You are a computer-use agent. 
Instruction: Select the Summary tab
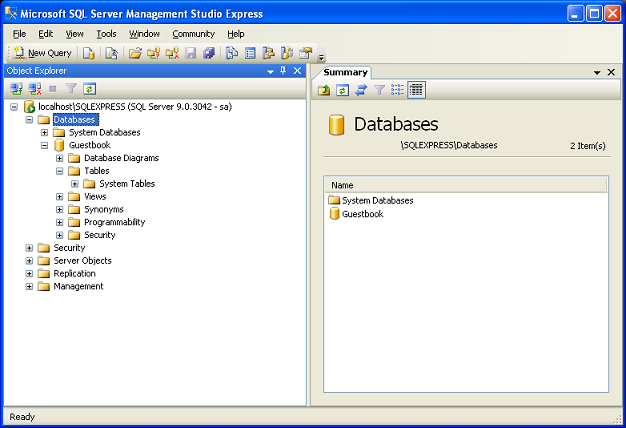(x=345, y=72)
